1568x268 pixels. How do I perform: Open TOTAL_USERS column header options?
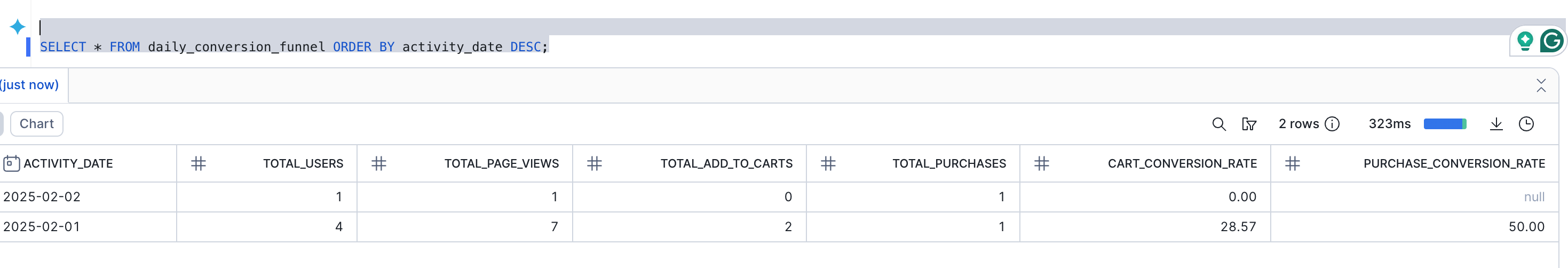coord(303,163)
